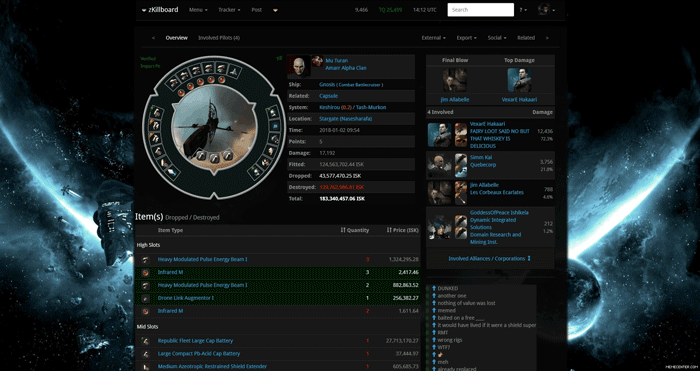Open the orange caret dropdown after Post
The image size is (700, 371).
(x=275, y=10)
